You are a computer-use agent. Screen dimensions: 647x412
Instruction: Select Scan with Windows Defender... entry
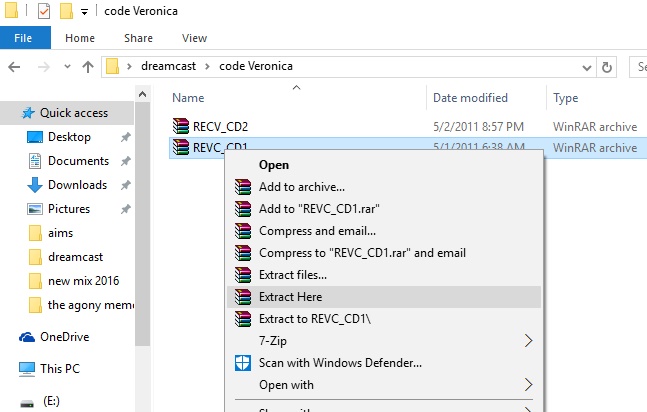tap(384, 363)
